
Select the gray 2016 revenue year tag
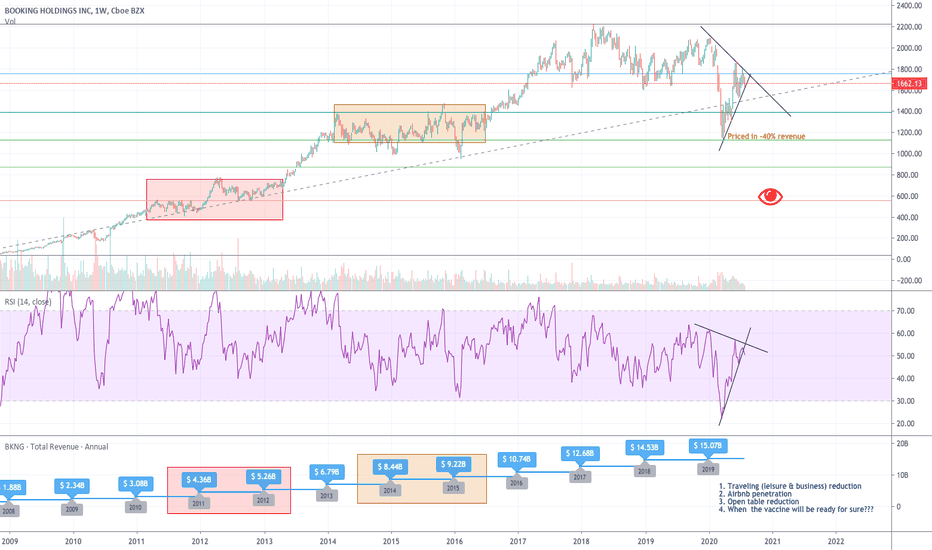coord(517,483)
